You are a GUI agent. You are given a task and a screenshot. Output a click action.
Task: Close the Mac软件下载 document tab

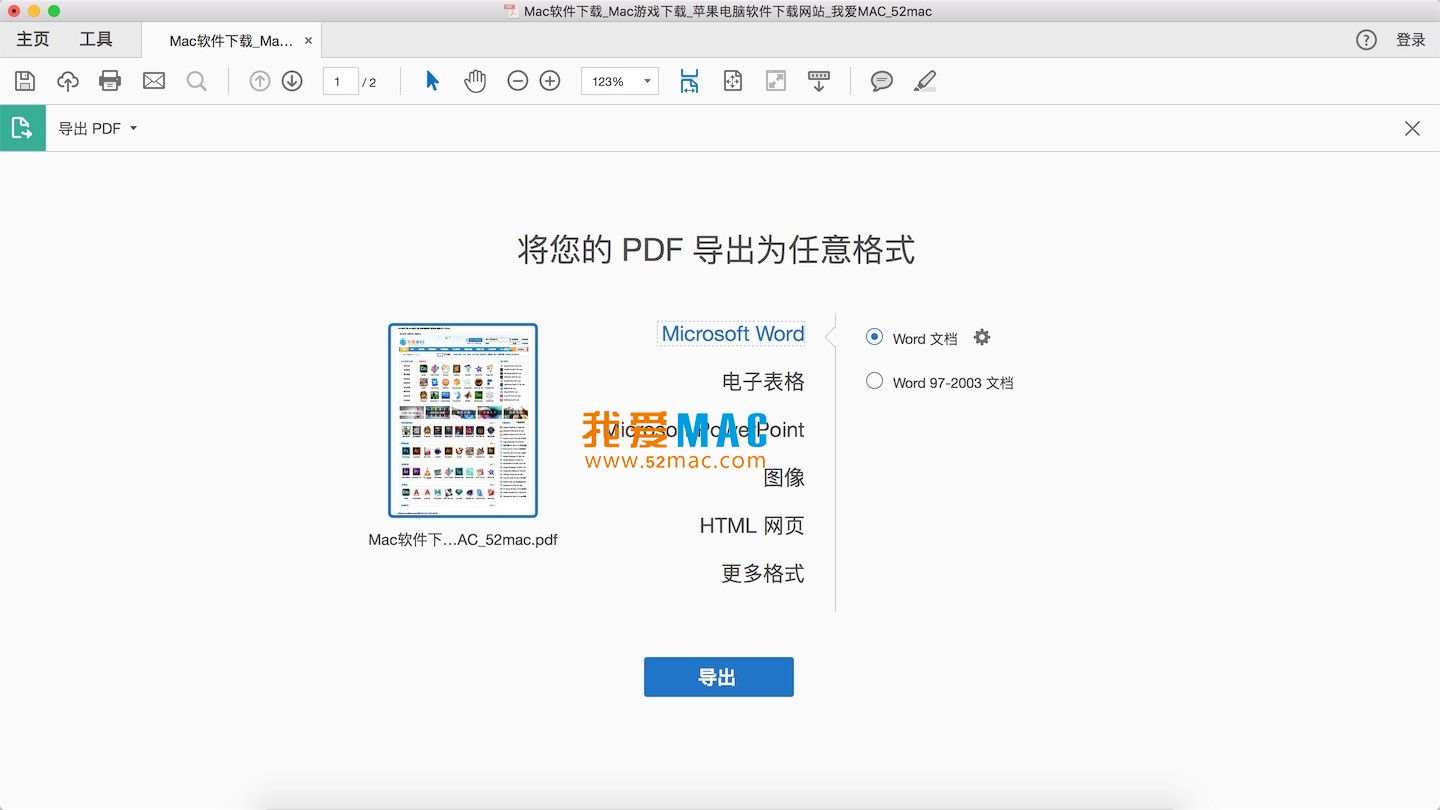308,41
